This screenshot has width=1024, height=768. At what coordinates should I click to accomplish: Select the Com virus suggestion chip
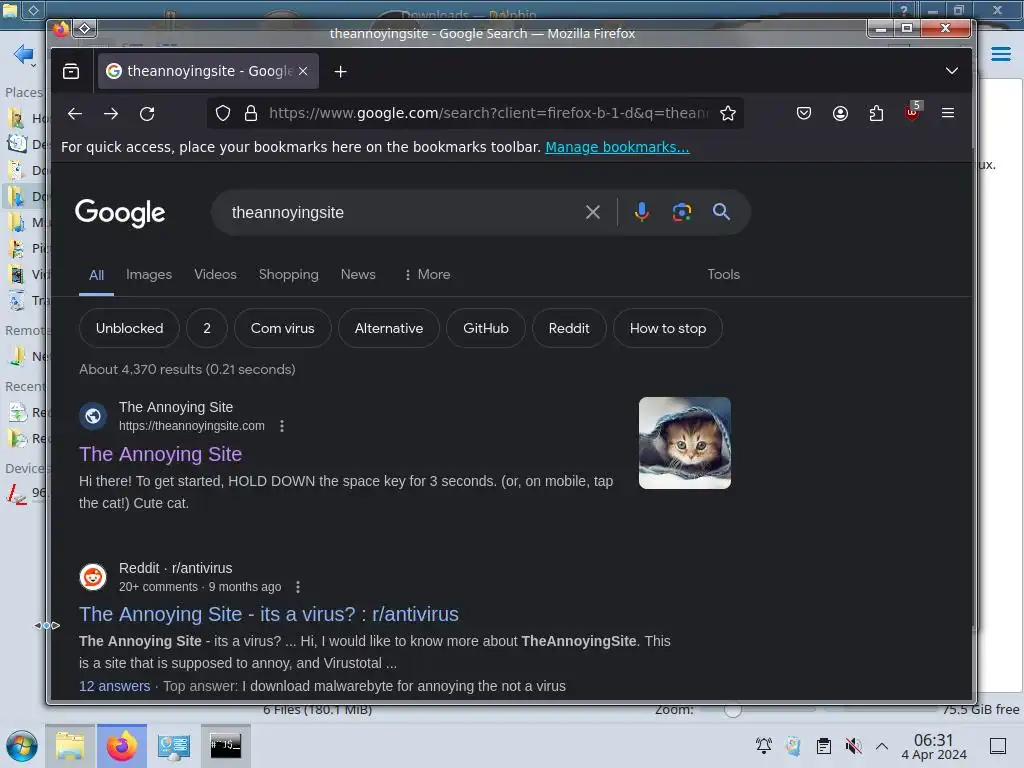(283, 328)
